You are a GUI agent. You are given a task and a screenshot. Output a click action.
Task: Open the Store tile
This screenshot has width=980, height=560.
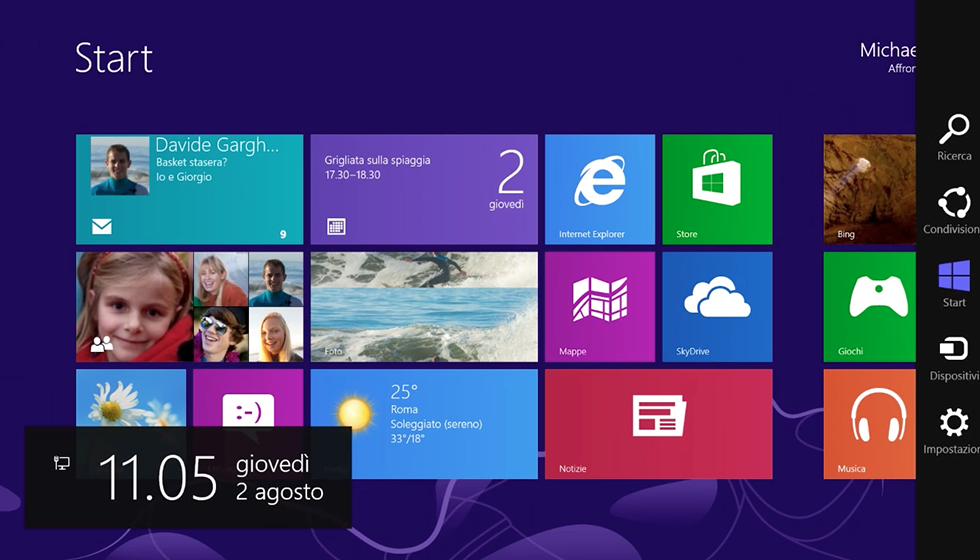coord(717,189)
